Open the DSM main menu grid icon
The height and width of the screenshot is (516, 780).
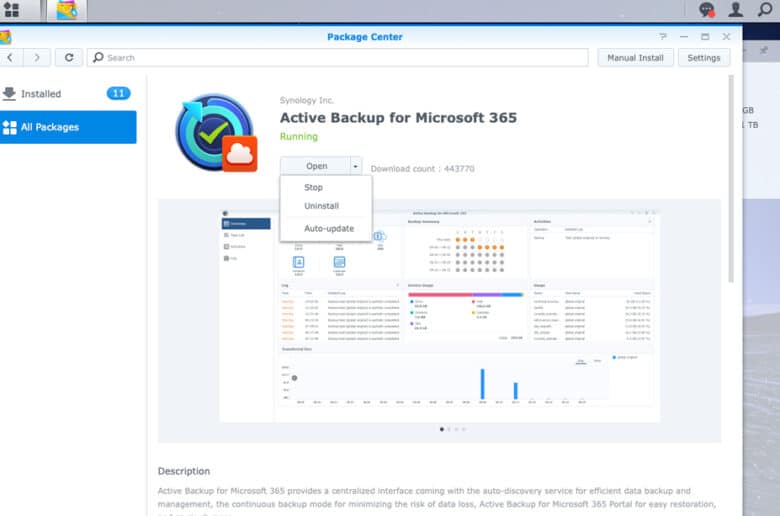point(11,9)
